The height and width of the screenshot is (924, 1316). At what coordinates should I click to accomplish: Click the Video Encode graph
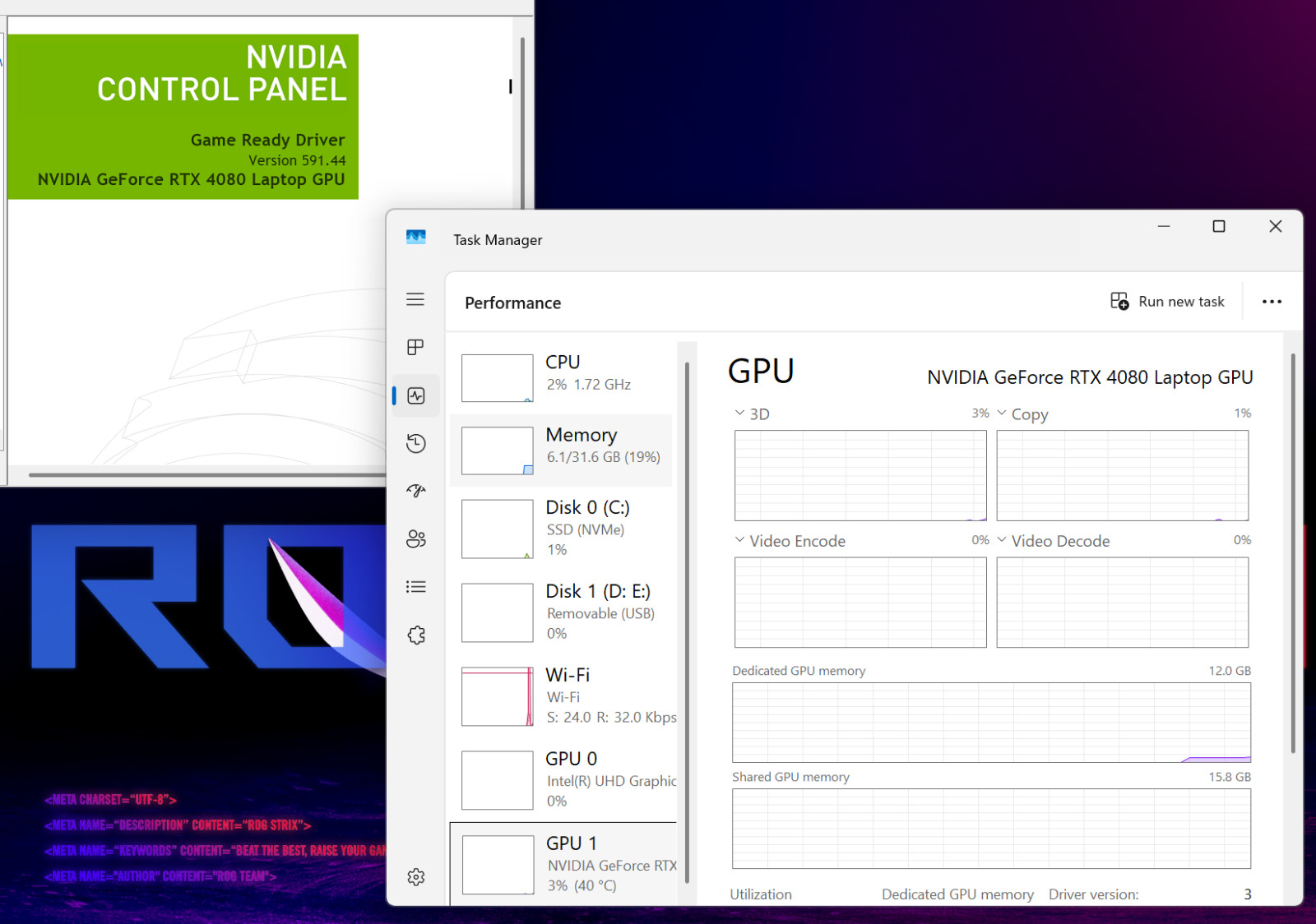[x=860, y=603]
